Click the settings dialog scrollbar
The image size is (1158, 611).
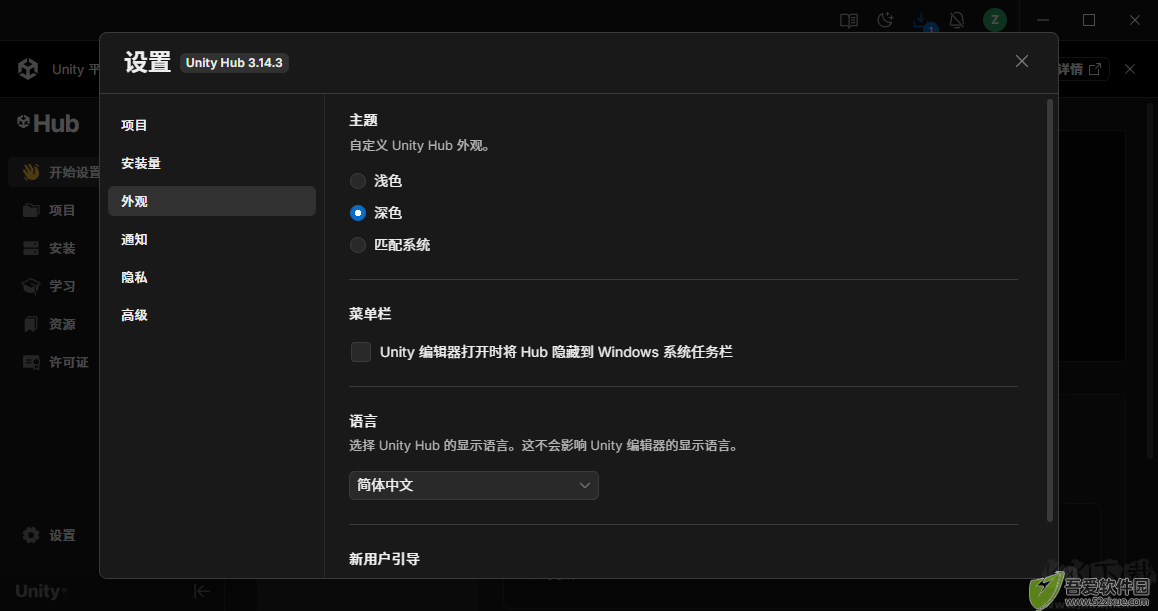[x=1050, y=310]
